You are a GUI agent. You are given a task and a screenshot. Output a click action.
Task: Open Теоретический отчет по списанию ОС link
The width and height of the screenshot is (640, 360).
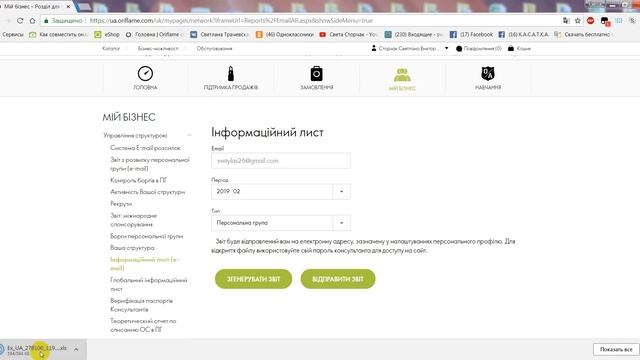[x=143, y=325]
